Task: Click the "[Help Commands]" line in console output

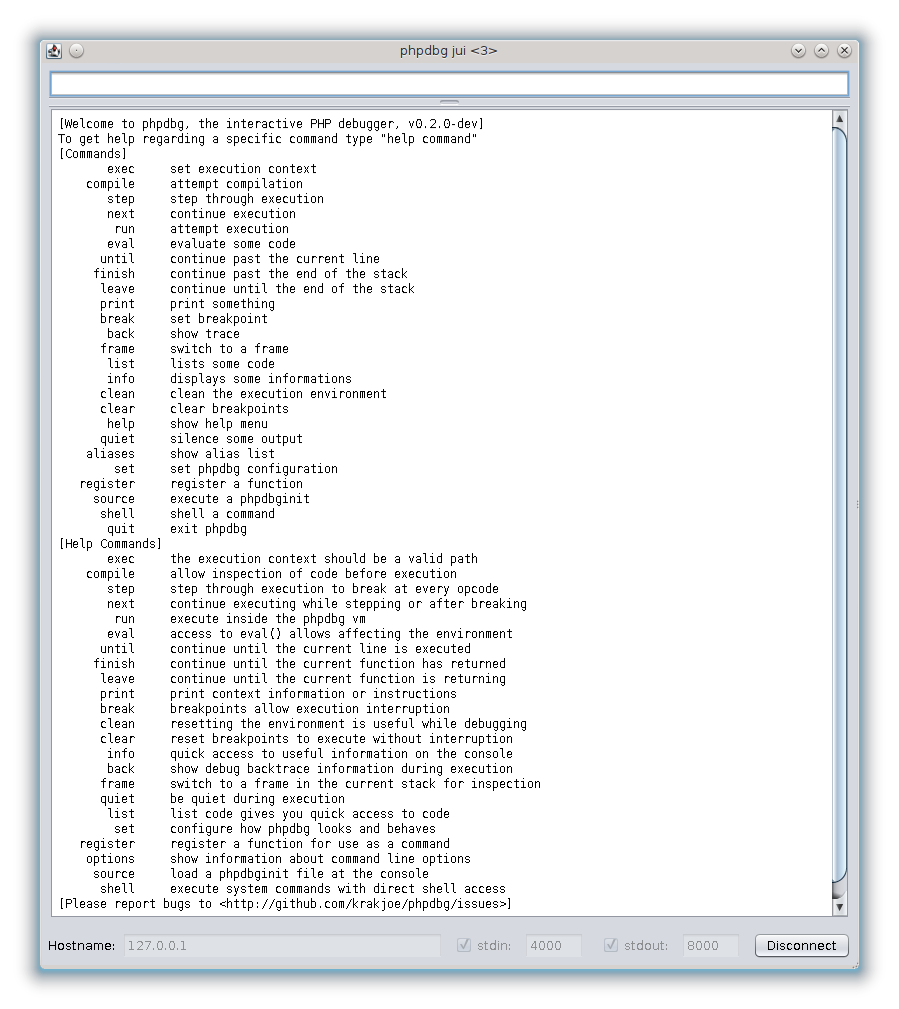Action: click(x=110, y=544)
